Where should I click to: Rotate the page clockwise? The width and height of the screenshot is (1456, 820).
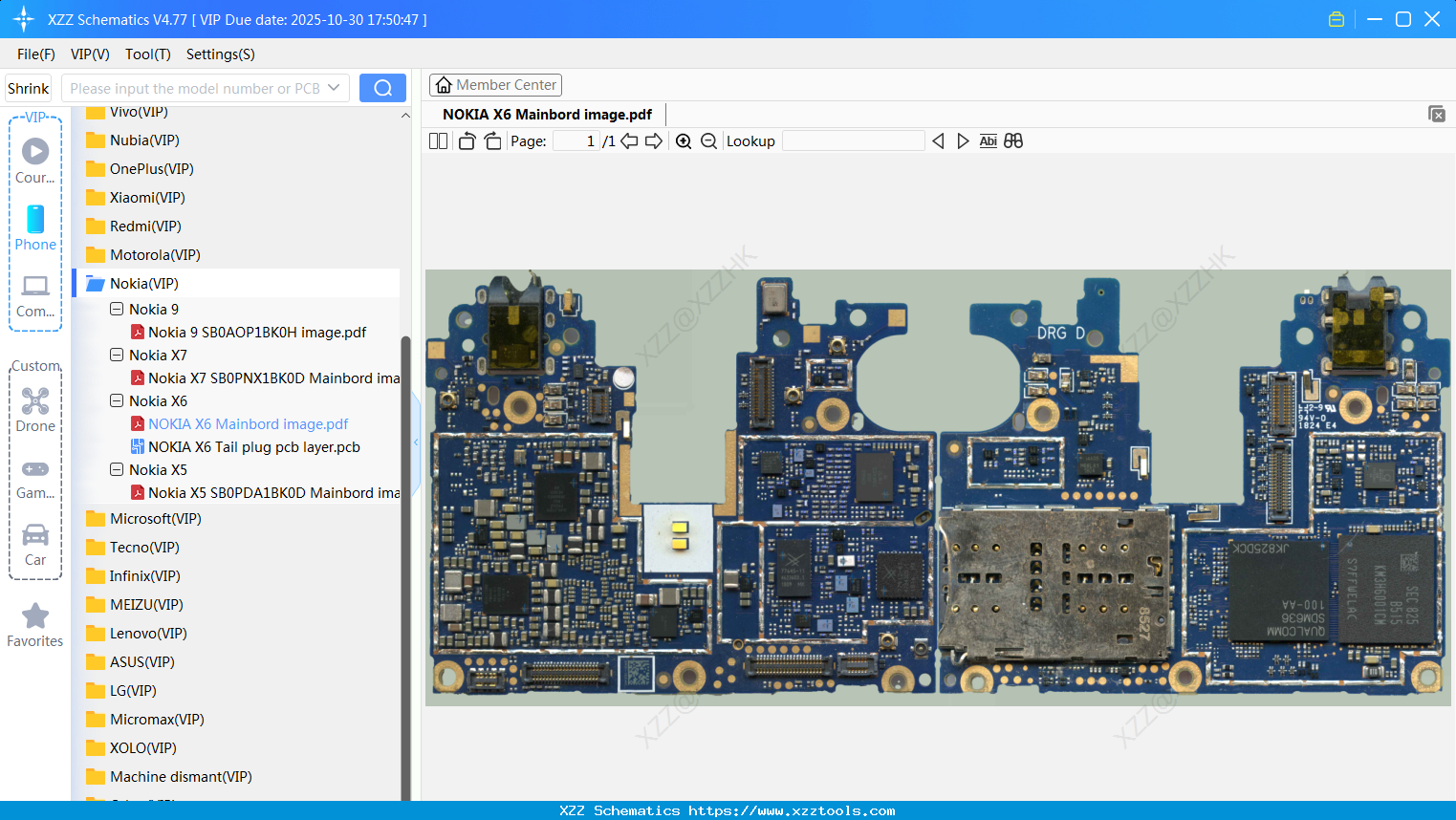tap(492, 141)
